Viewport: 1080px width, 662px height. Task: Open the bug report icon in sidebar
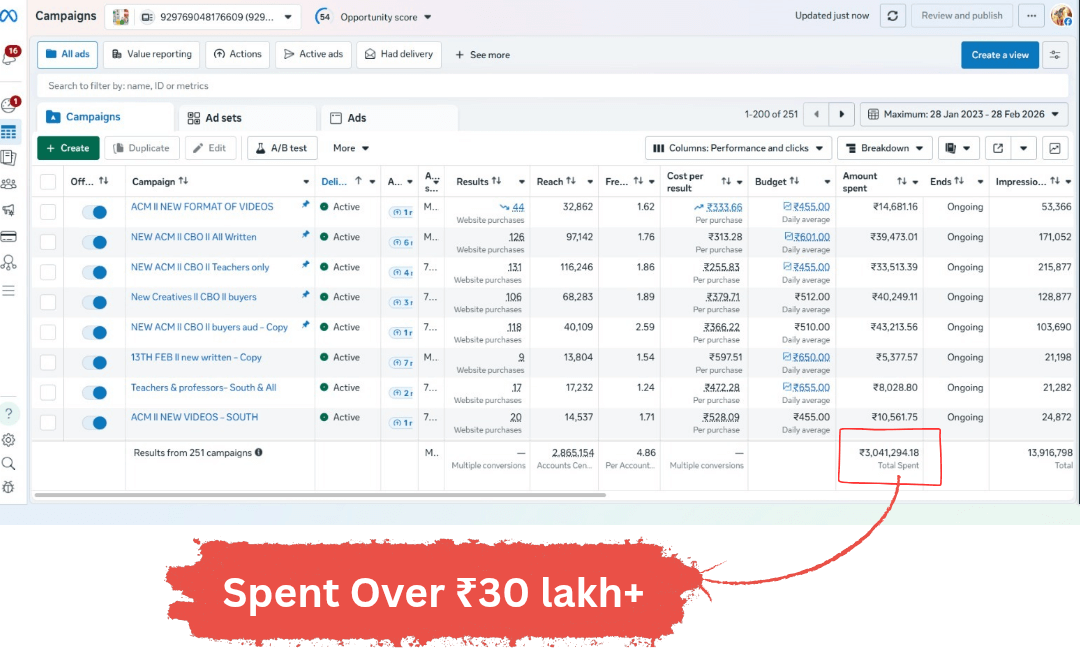pyautogui.click(x=8, y=487)
